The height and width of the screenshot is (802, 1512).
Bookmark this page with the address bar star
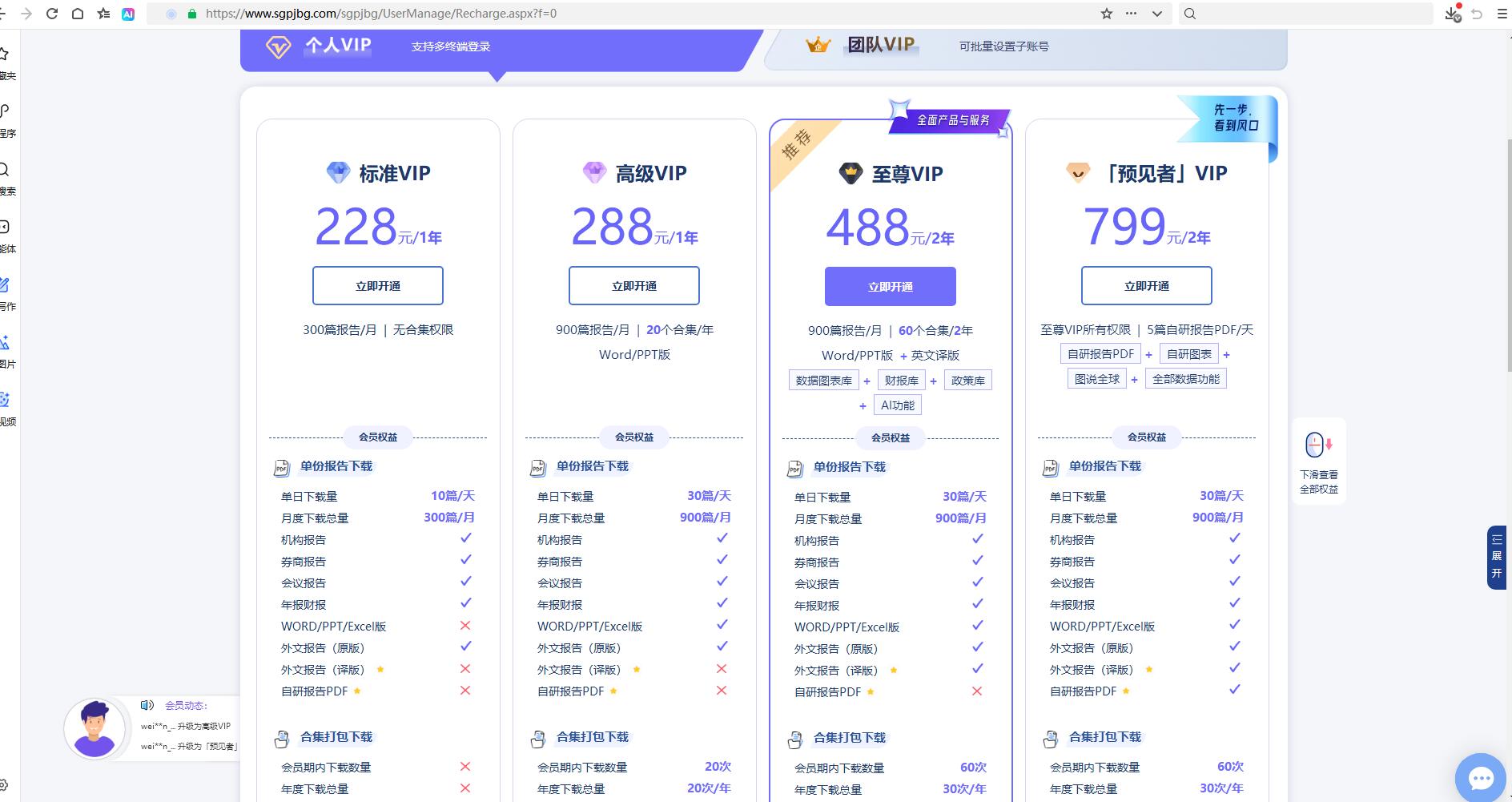click(1107, 14)
